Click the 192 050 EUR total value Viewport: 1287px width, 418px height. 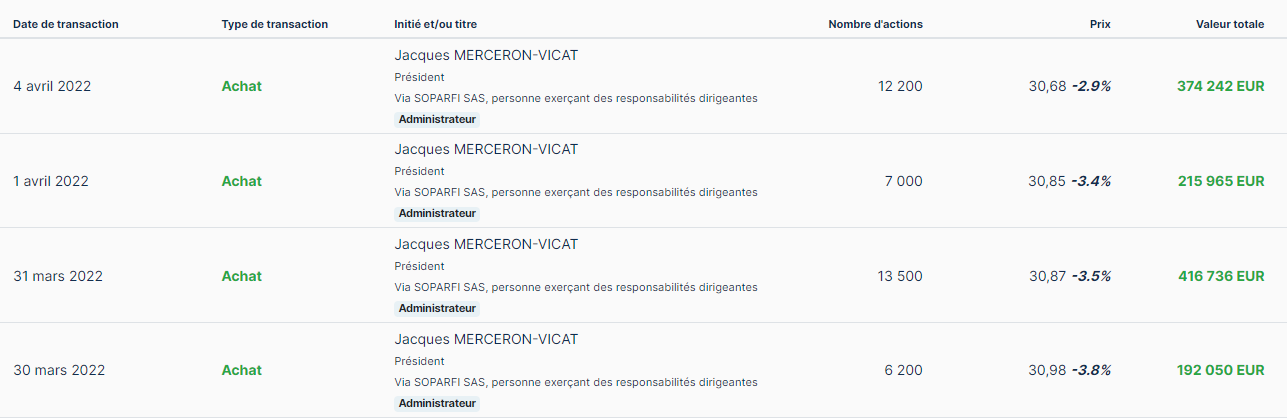(1220, 370)
